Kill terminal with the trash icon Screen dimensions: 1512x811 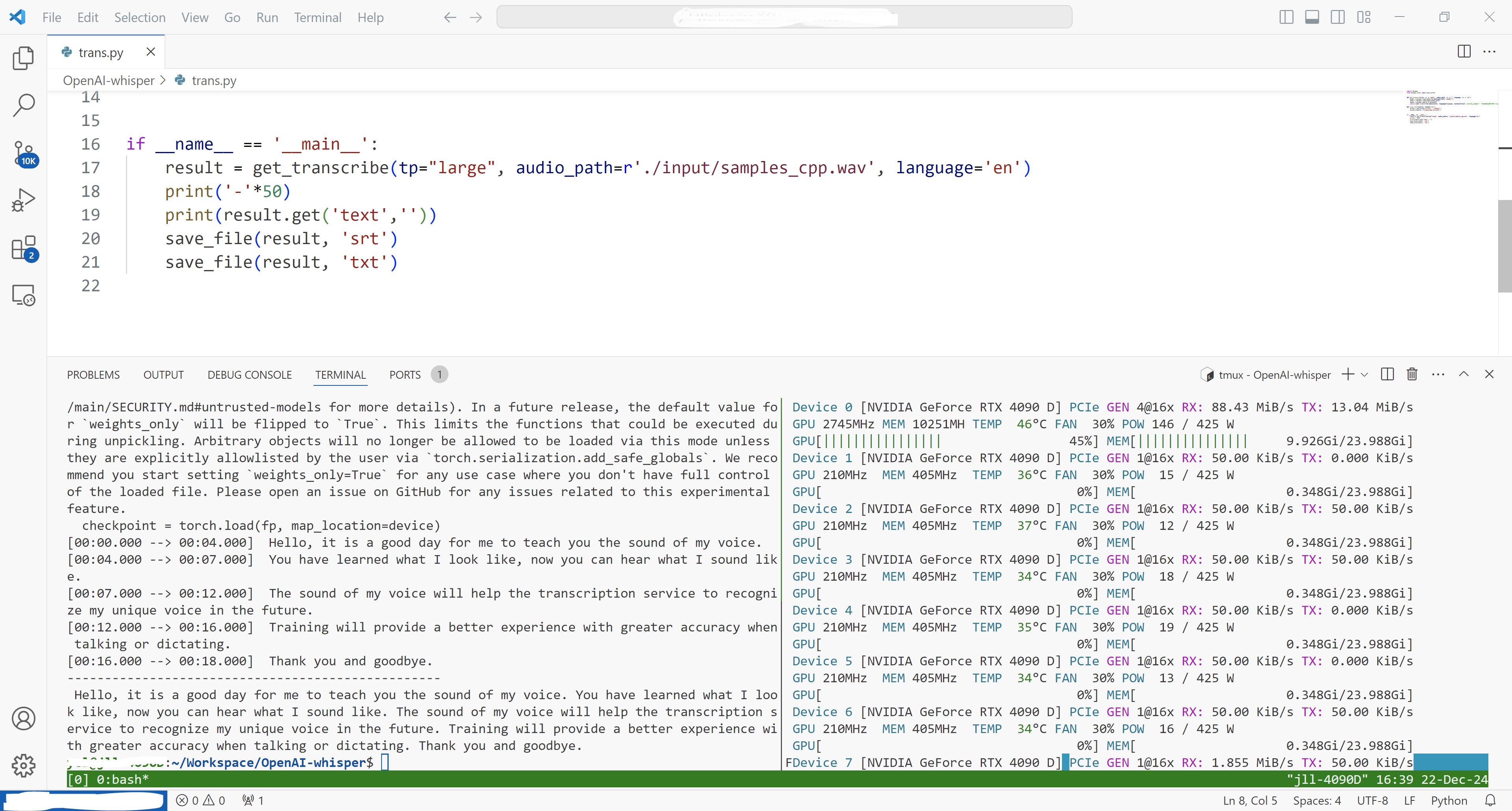[x=1412, y=374]
